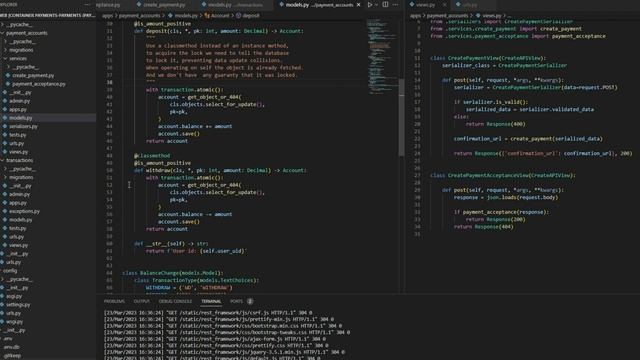Expand __pycache__ folder inside services

pos(9,67)
